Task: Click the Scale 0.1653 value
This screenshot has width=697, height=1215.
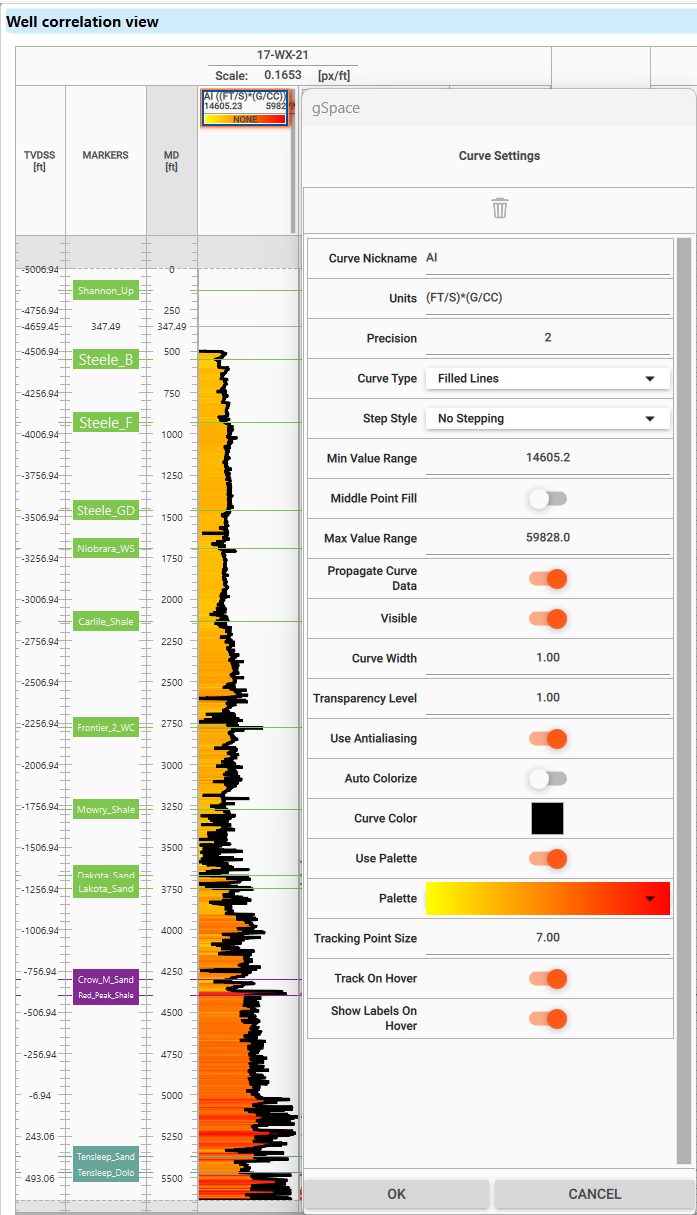Action: tap(283, 75)
